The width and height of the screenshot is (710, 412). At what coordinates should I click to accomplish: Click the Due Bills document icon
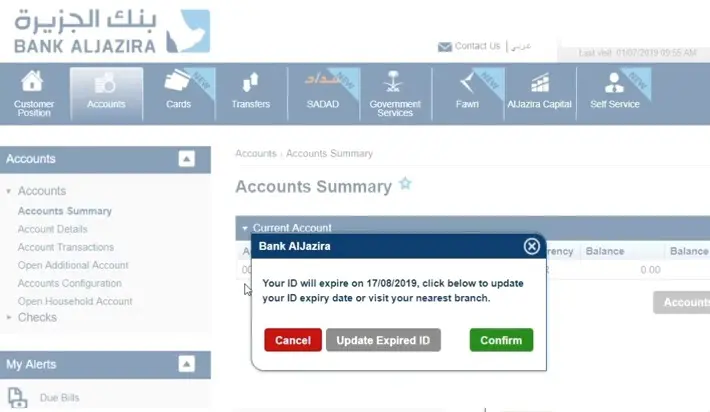17,398
